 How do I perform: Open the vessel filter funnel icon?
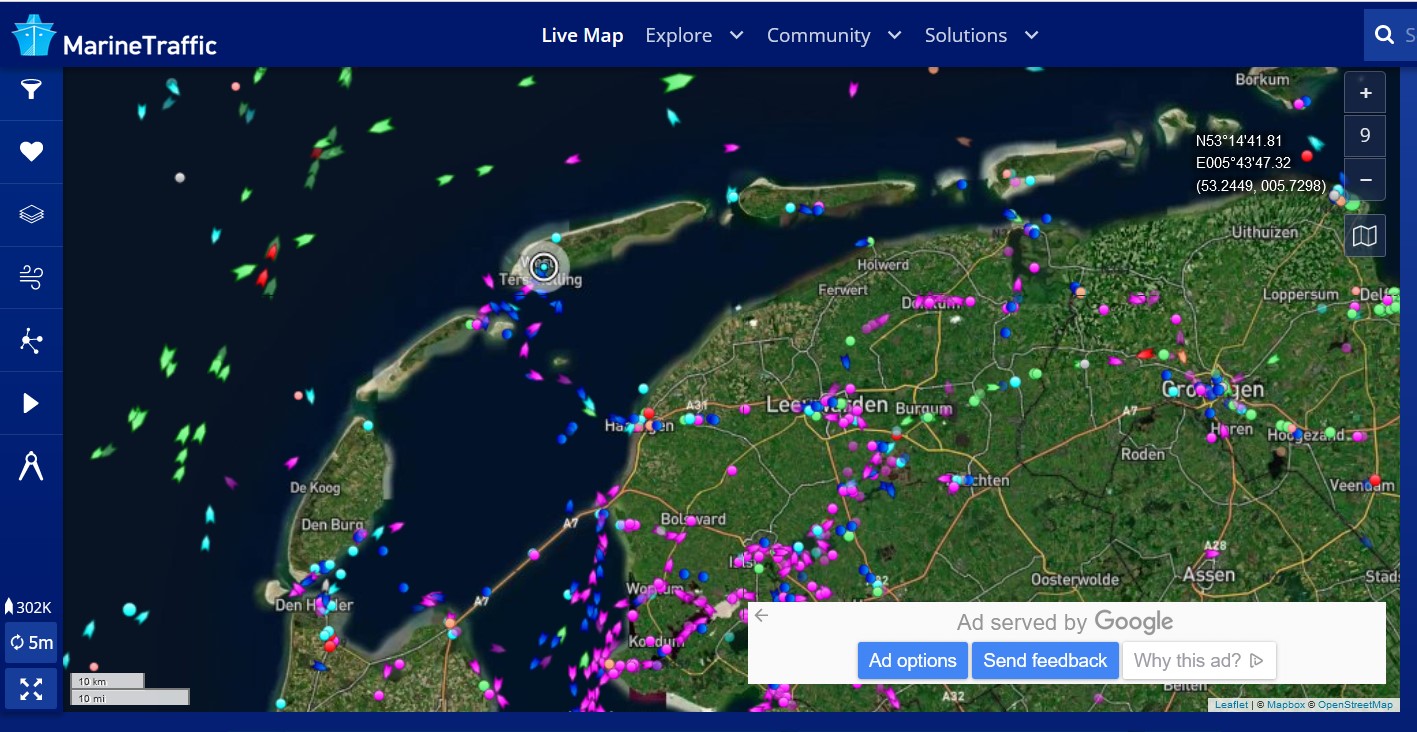coord(31,90)
